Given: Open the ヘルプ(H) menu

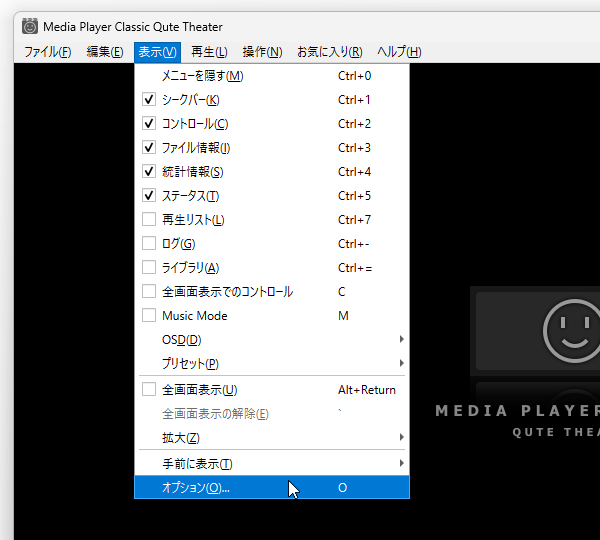Looking at the screenshot, I should coord(399,52).
